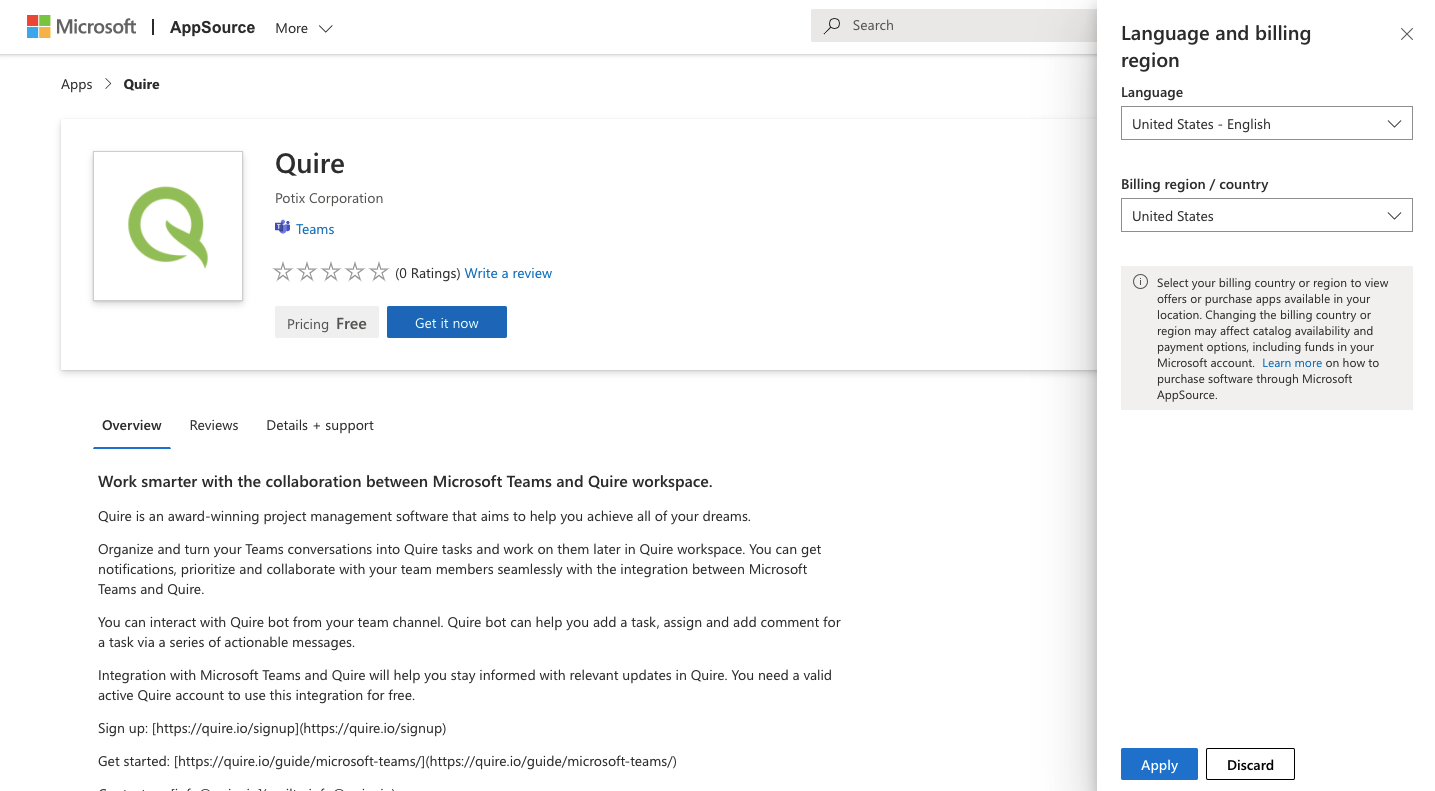The image size is (1435, 791).
Task: Click the 'Work smarter with the collaboration' heading
Action: pyautogui.click(x=405, y=482)
